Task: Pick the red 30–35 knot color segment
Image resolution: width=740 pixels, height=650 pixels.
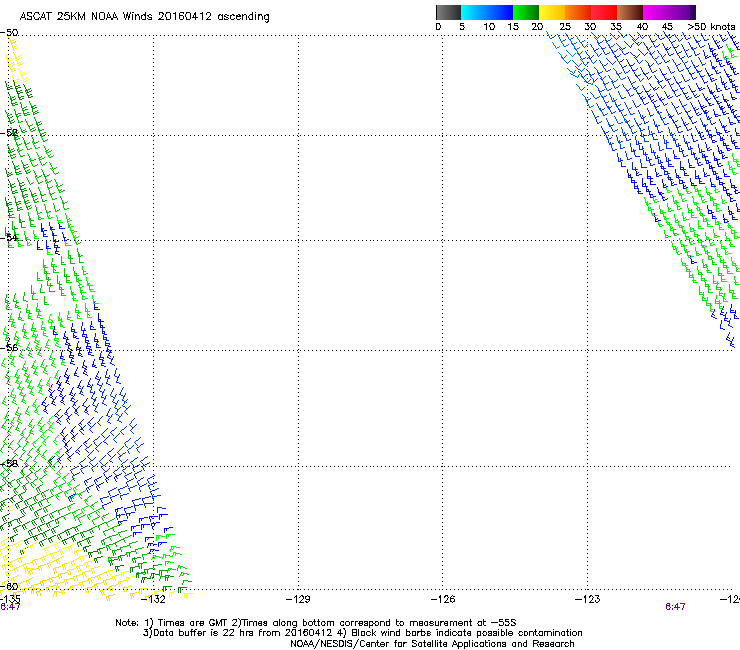Action: click(604, 12)
